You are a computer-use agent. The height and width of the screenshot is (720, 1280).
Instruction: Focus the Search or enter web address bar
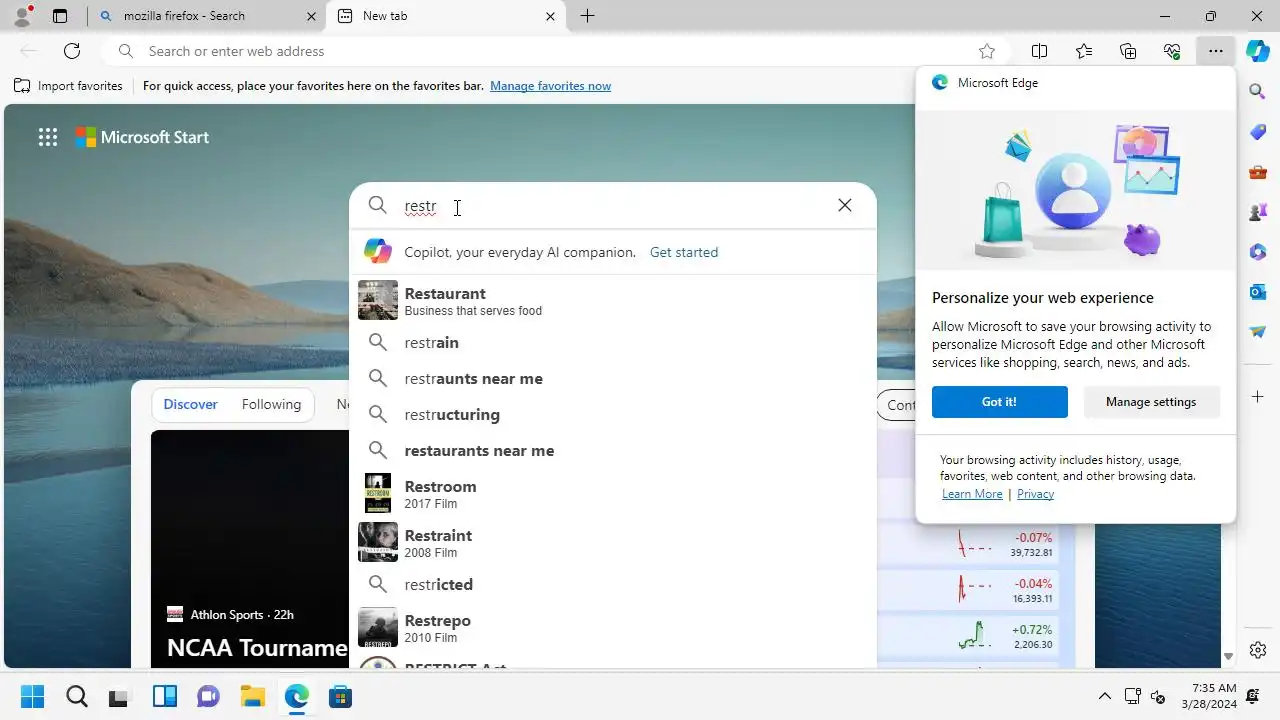[x=555, y=51]
